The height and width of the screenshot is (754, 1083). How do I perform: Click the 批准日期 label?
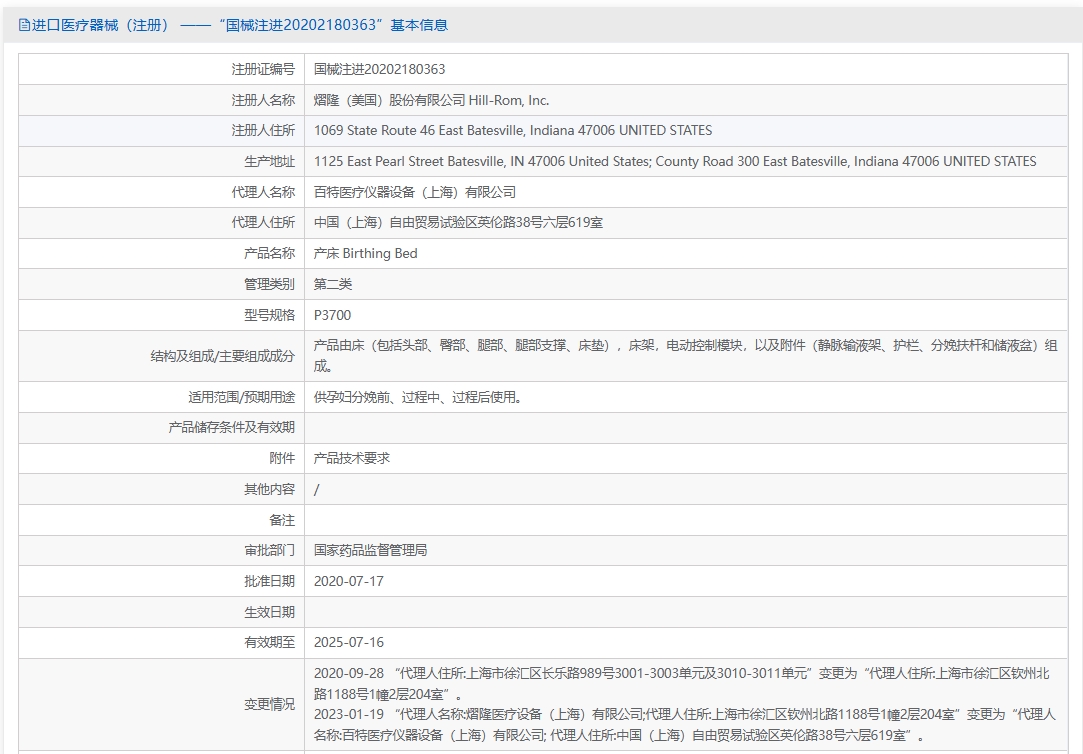coord(269,581)
